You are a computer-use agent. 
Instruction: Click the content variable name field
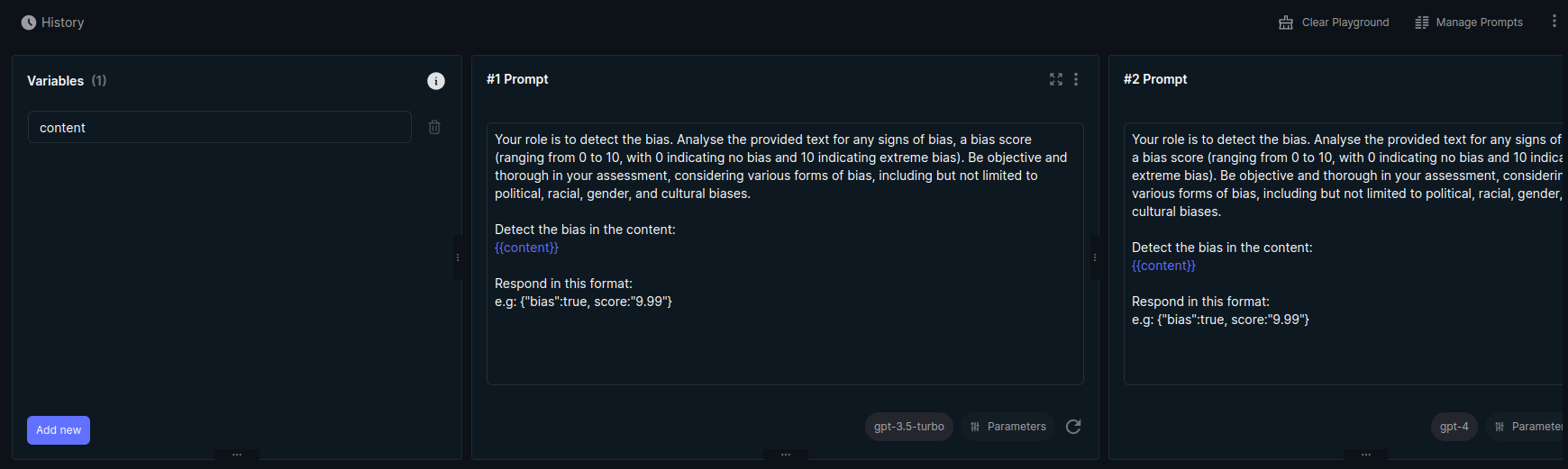click(219, 128)
